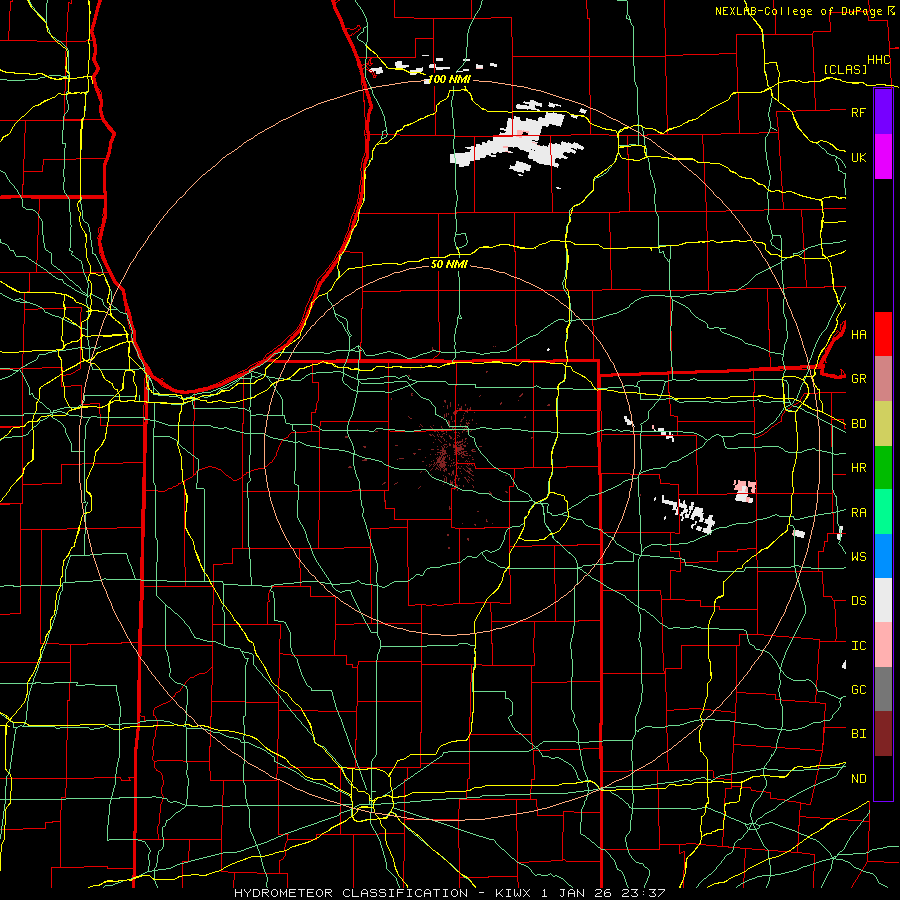
Task: Click the 'RA' legend label
Action: click(858, 513)
